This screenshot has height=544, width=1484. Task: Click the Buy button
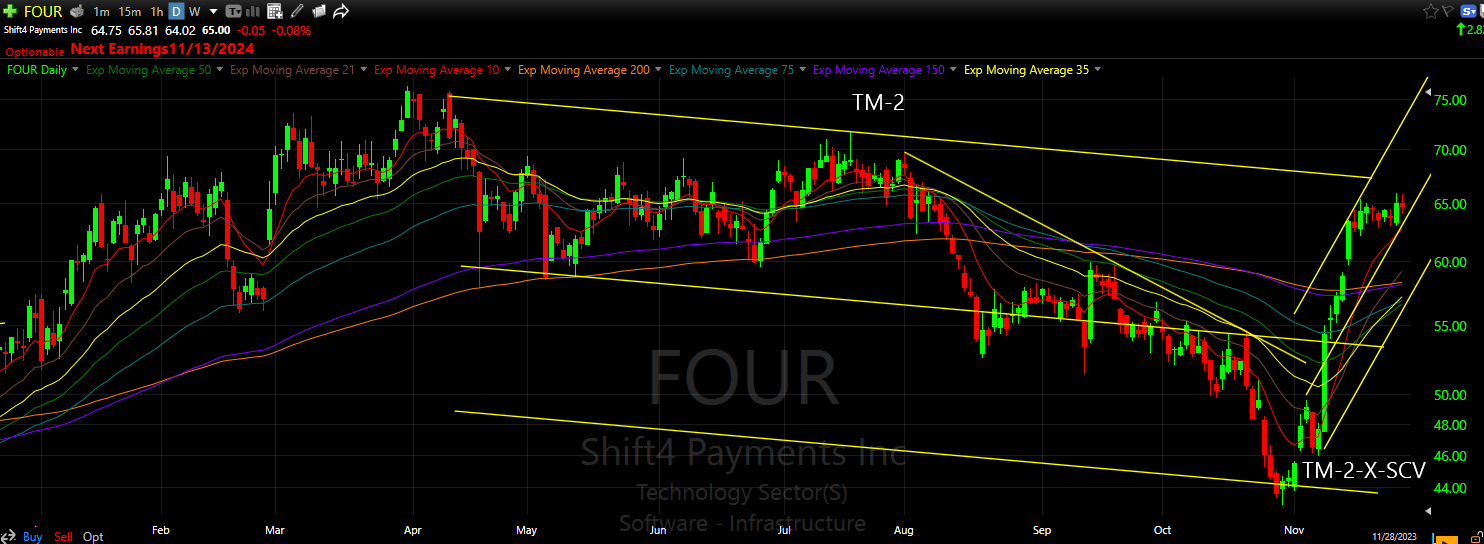[32, 537]
